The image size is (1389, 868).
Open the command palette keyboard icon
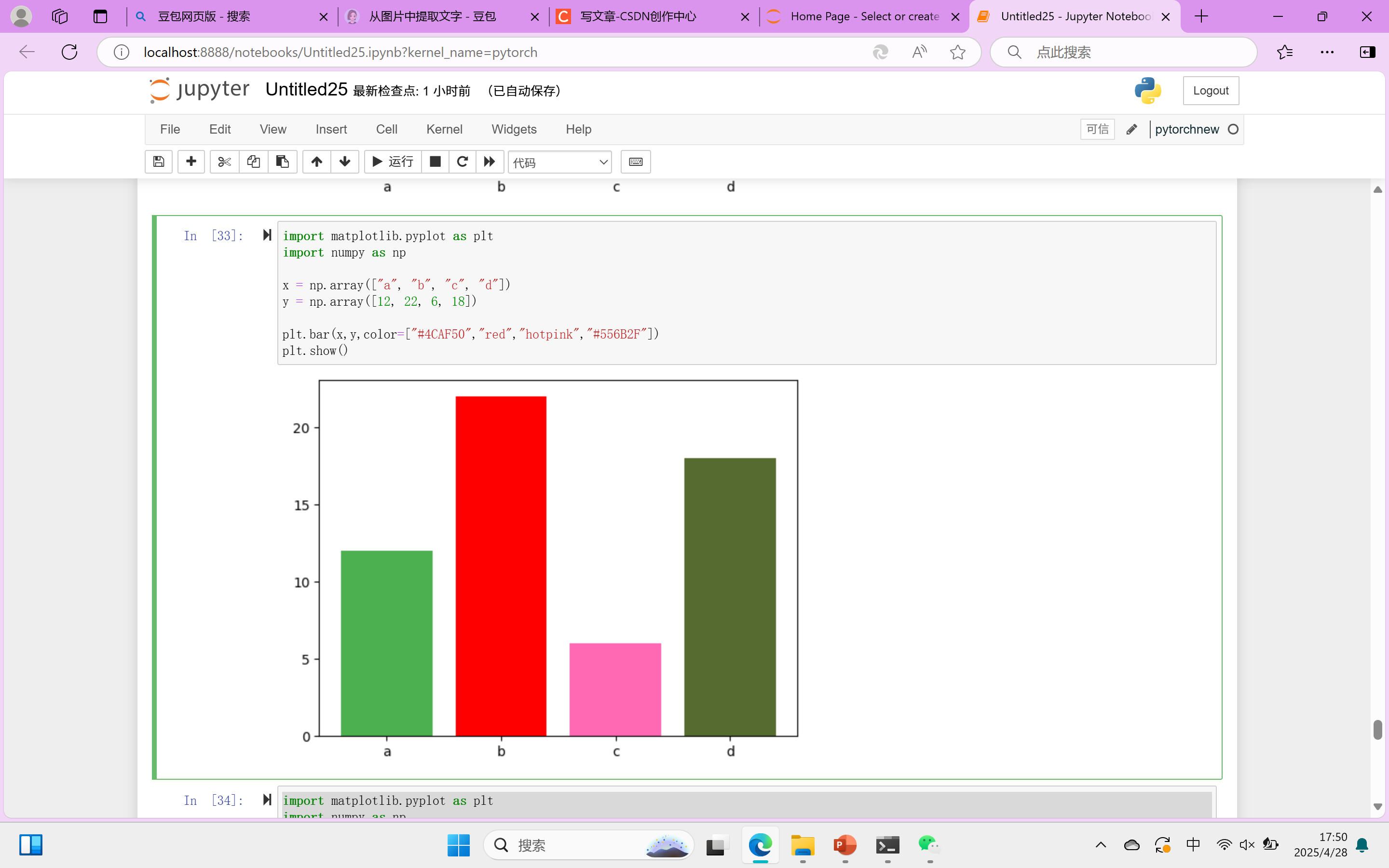pos(635,162)
